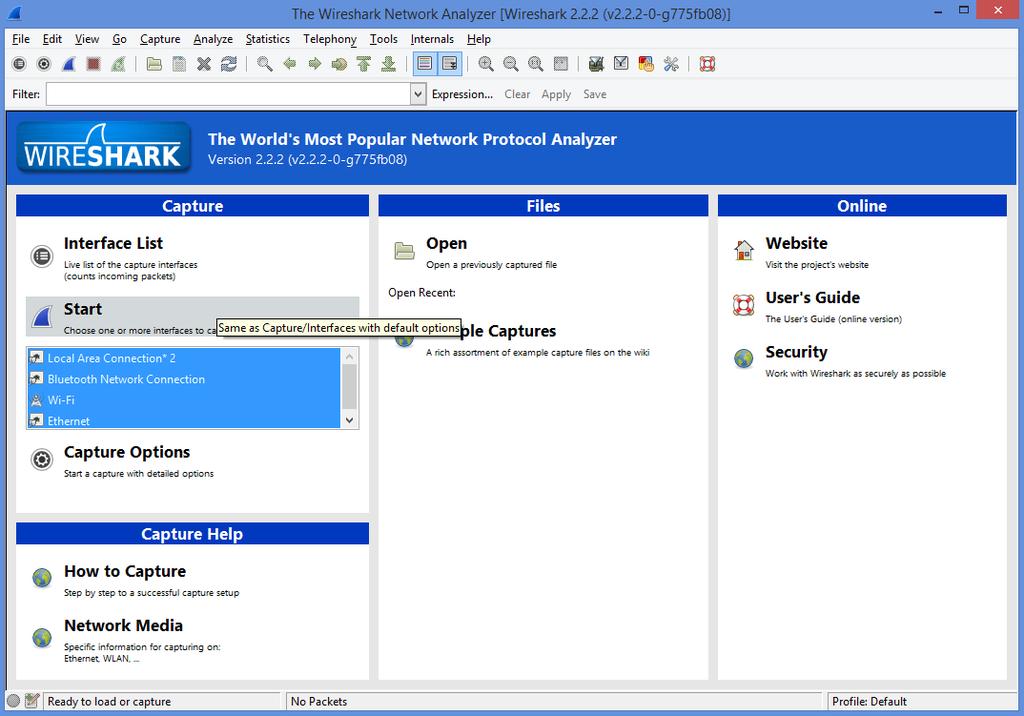This screenshot has height=716, width=1024.
Task: Expand the filter history dropdown
Action: [419, 94]
